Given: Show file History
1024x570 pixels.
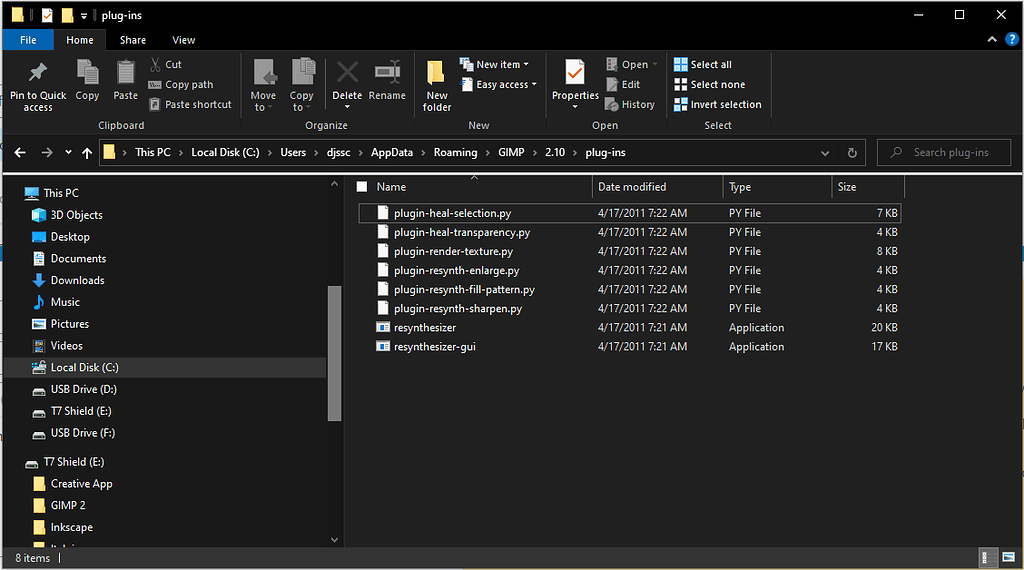Looking at the screenshot, I should (630, 104).
